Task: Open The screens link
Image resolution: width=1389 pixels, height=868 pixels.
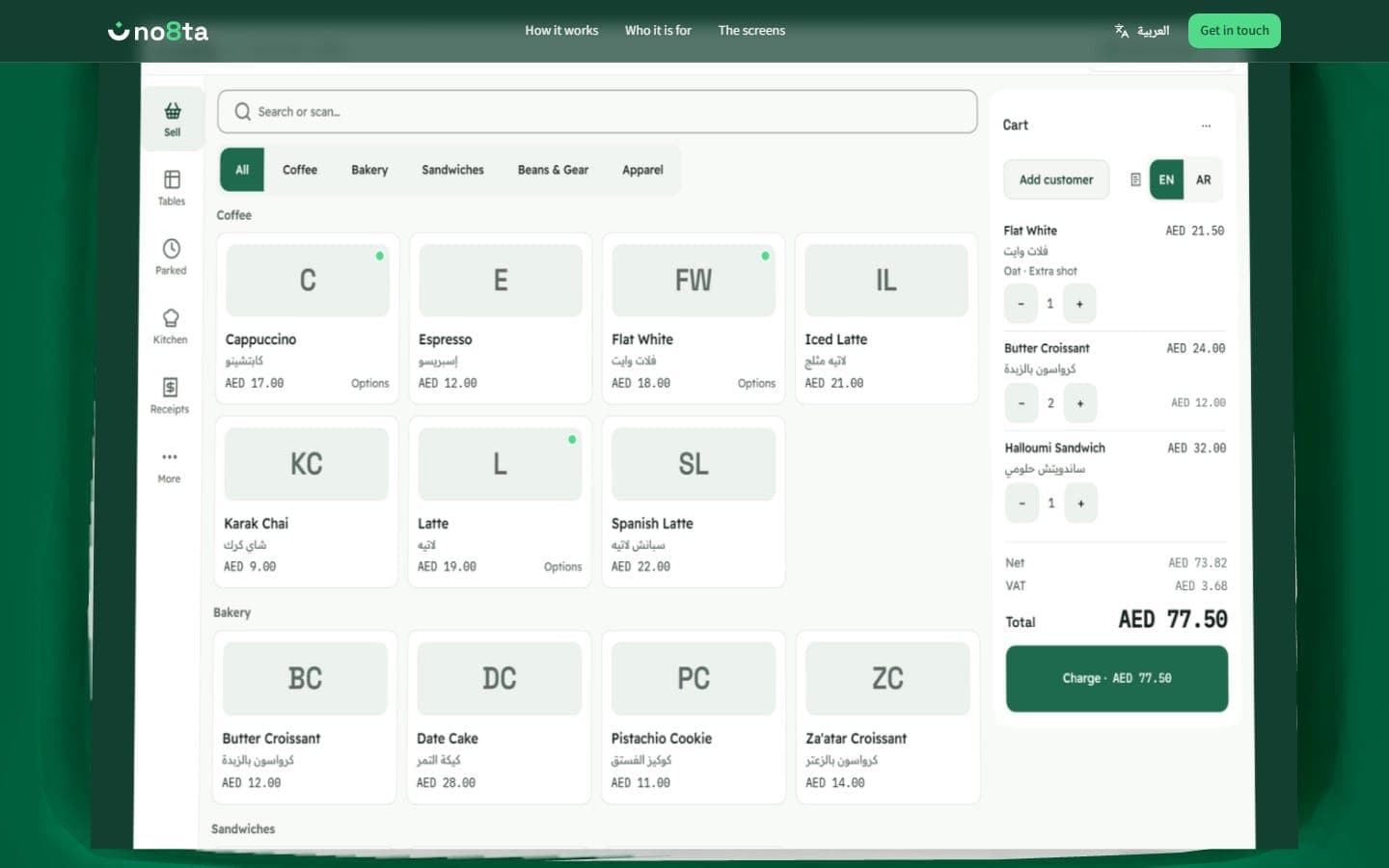Action: click(751, 31)
